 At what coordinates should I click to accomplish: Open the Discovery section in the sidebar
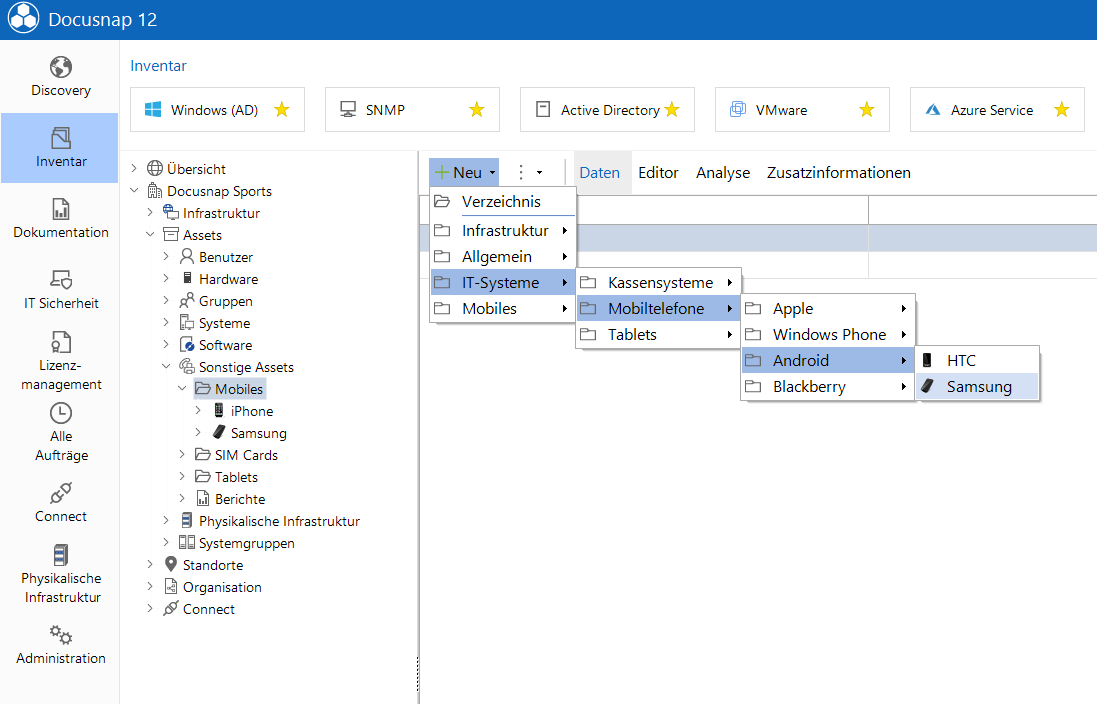click(x=61, y=76)
